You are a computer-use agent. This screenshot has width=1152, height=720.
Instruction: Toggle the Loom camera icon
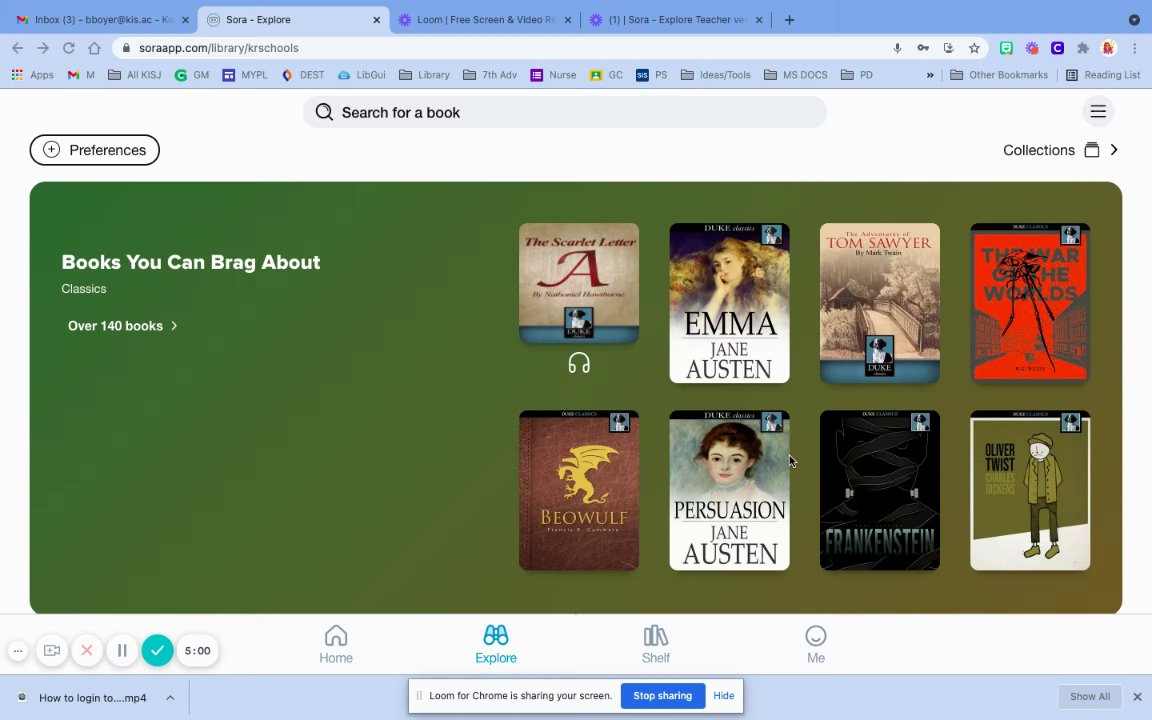point(51,650)
